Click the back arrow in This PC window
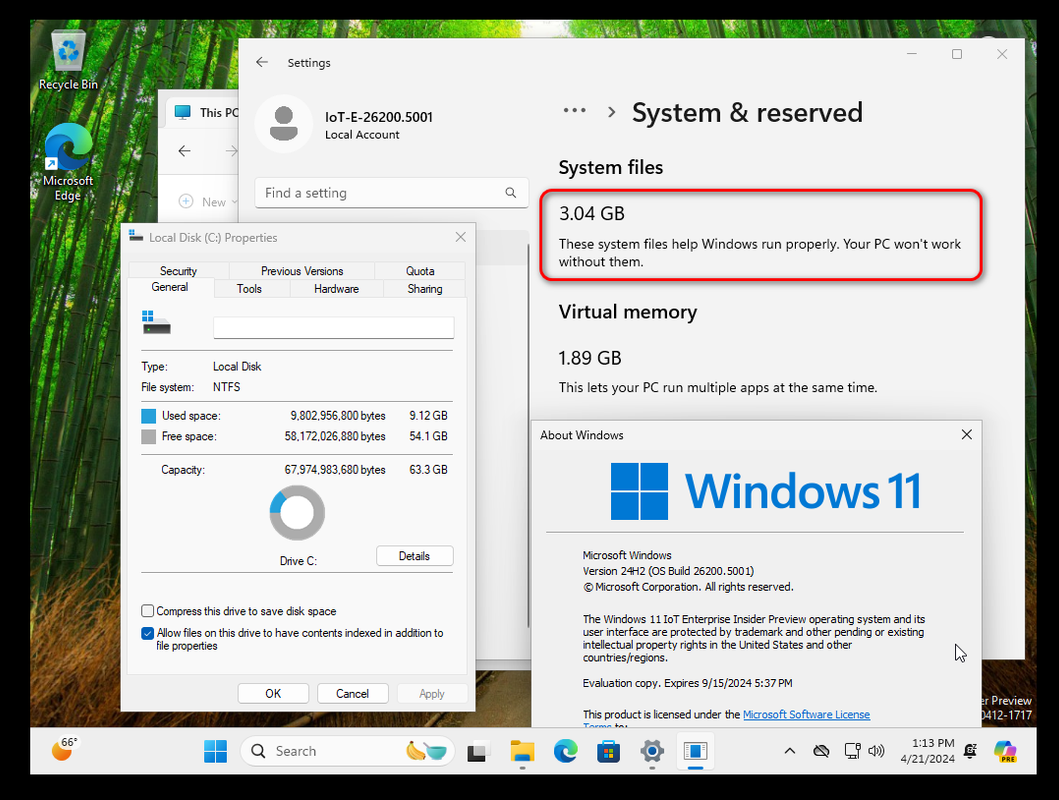1059x800 pixels. (184, 151)
